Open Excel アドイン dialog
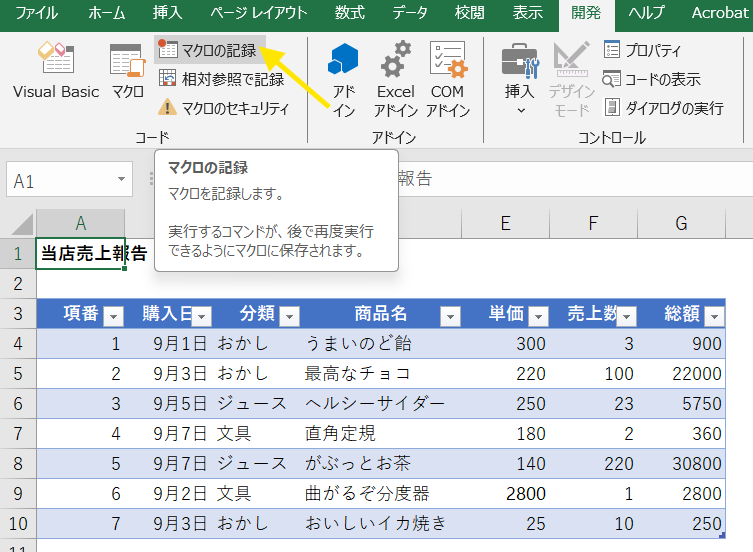Viewport: 753px width, 552px height. tap(396, 80)
